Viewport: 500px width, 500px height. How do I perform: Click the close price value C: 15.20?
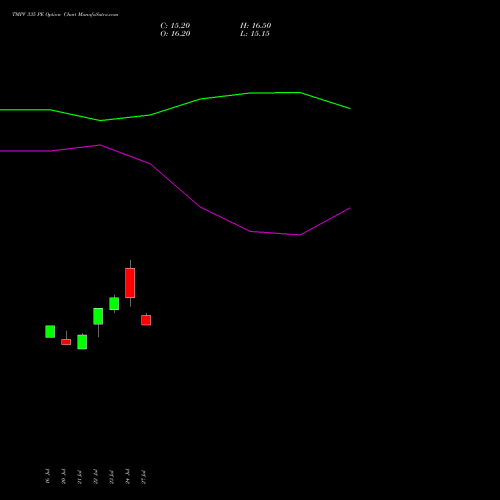click(x=175, y=26)
